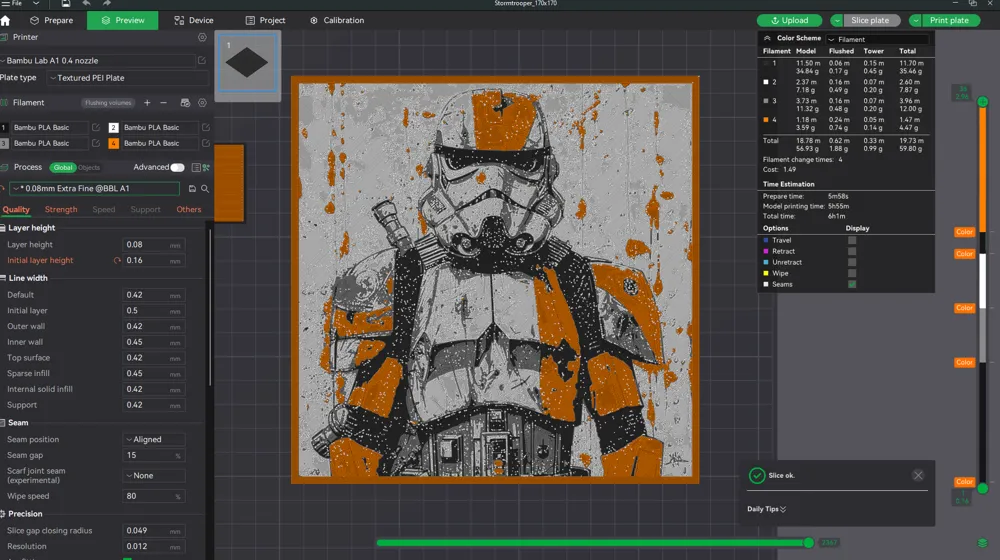
Task: Edit the Bambu Lab A1 printer preset
Action: [202, 61]
